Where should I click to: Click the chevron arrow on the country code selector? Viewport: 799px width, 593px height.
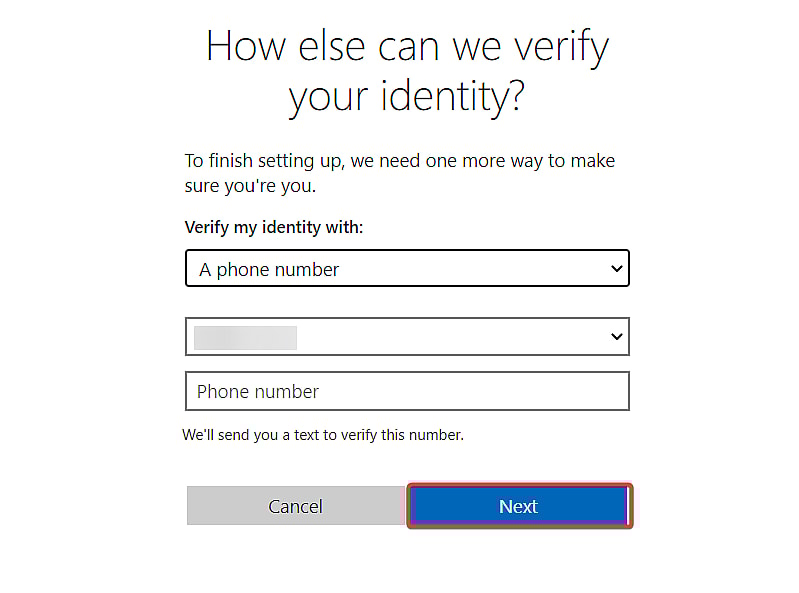pos(617,336)
